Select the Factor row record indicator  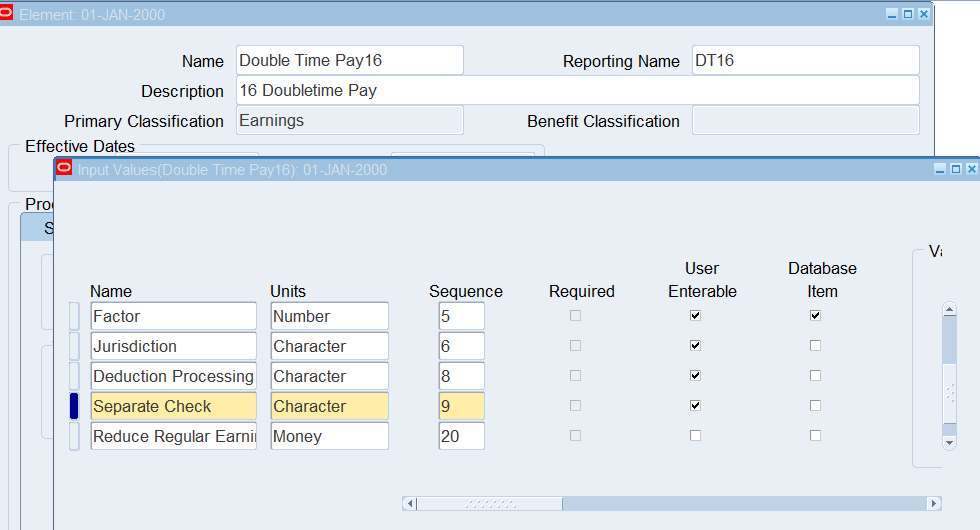pos(74,316)
